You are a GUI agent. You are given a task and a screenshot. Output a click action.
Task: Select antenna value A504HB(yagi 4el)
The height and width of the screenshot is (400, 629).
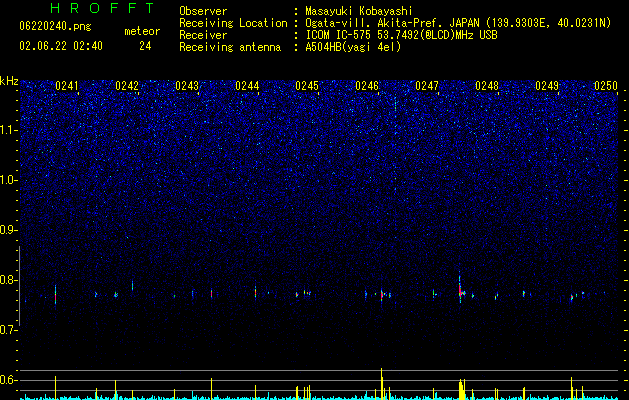[x=353, y=47]
